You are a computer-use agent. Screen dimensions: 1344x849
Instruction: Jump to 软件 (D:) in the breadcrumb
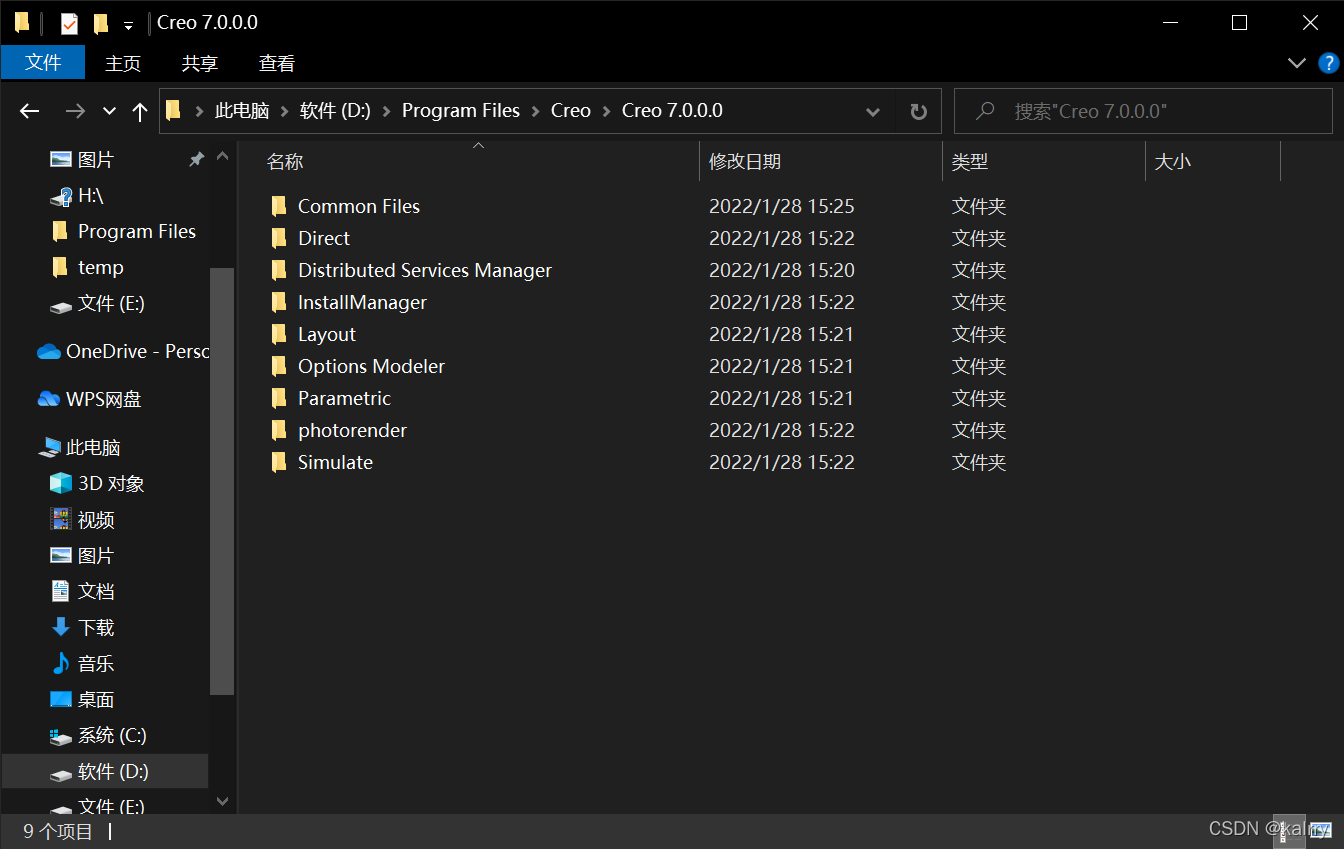[x=335, y=111]
